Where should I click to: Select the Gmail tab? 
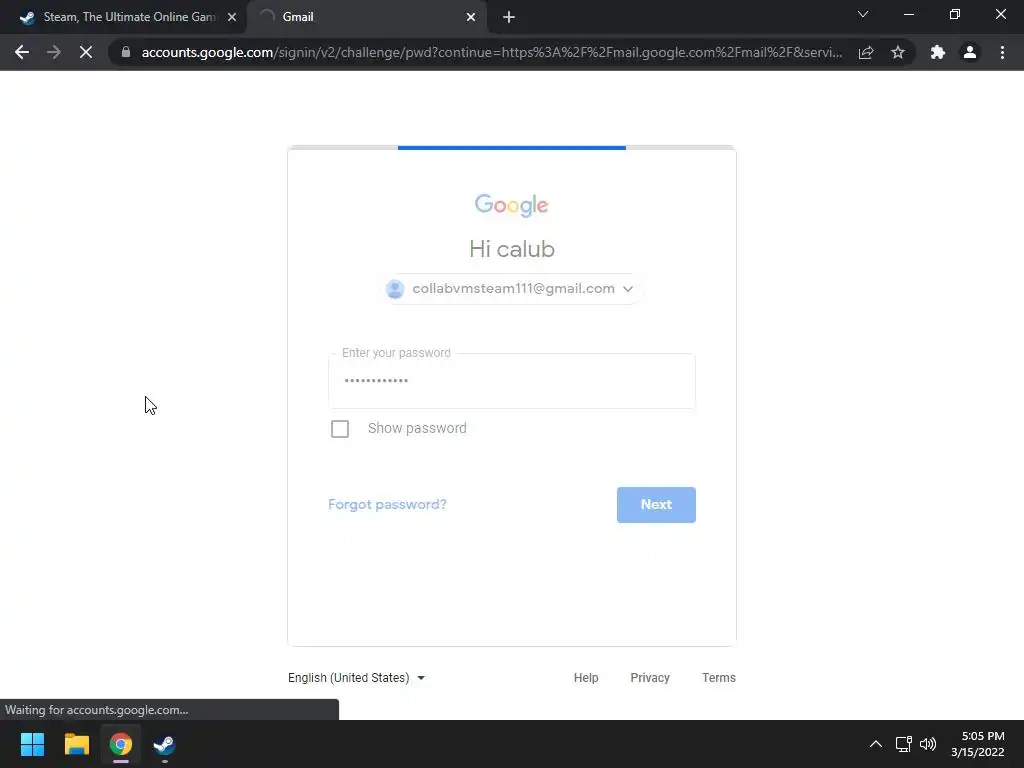[366, 17]
